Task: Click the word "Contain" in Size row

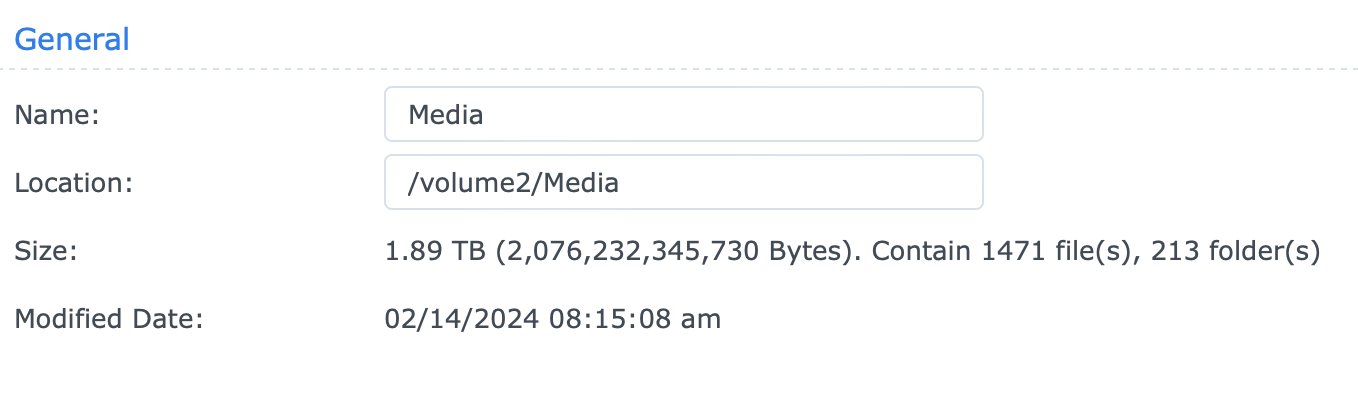Action: coord(918,251)
